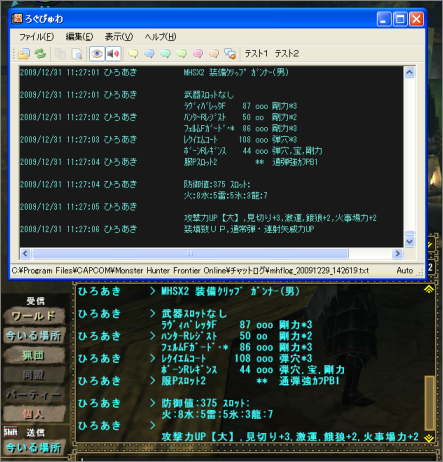
Task: Minimize the ろぐびゅわ window
Action: pyautogui.click(x=384, y=19)
